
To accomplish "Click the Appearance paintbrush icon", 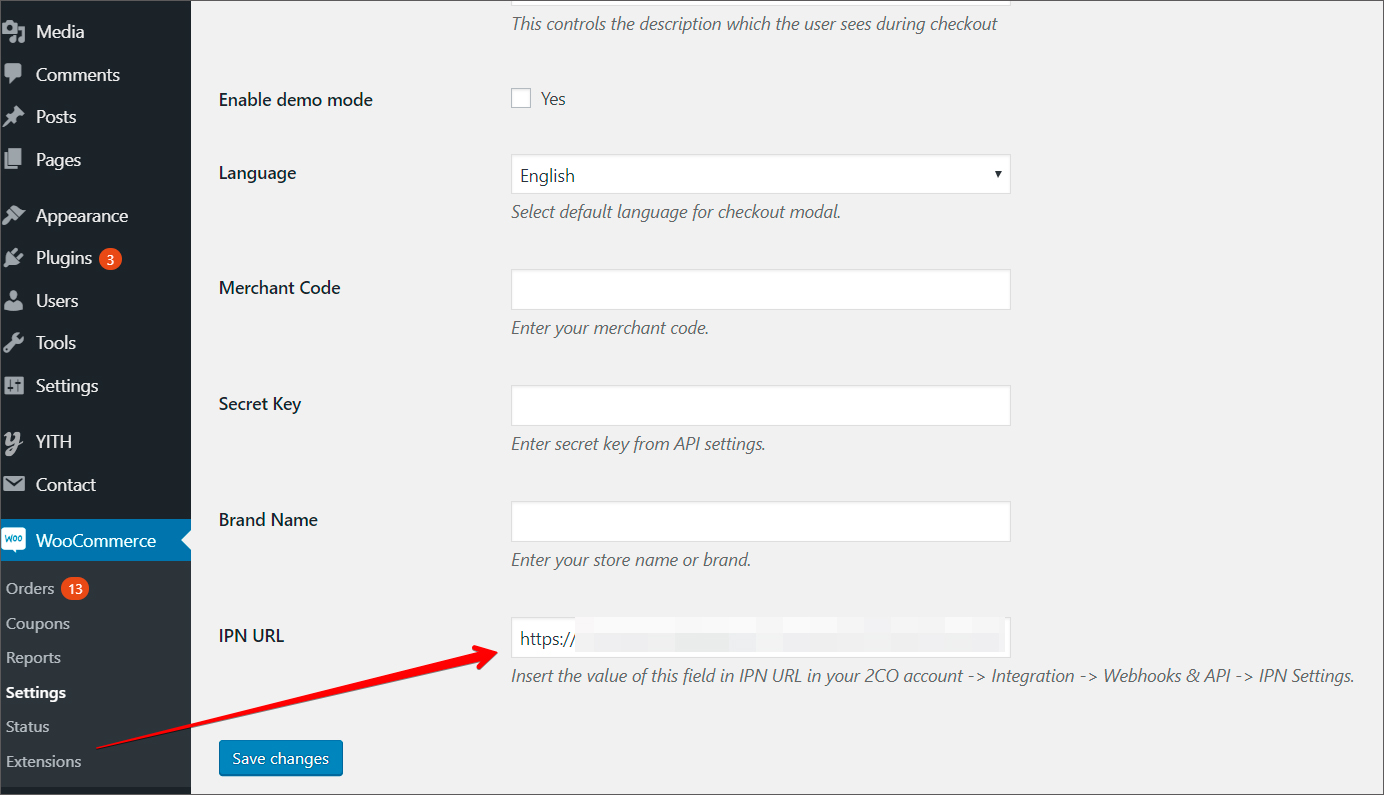I will (13, 215).
